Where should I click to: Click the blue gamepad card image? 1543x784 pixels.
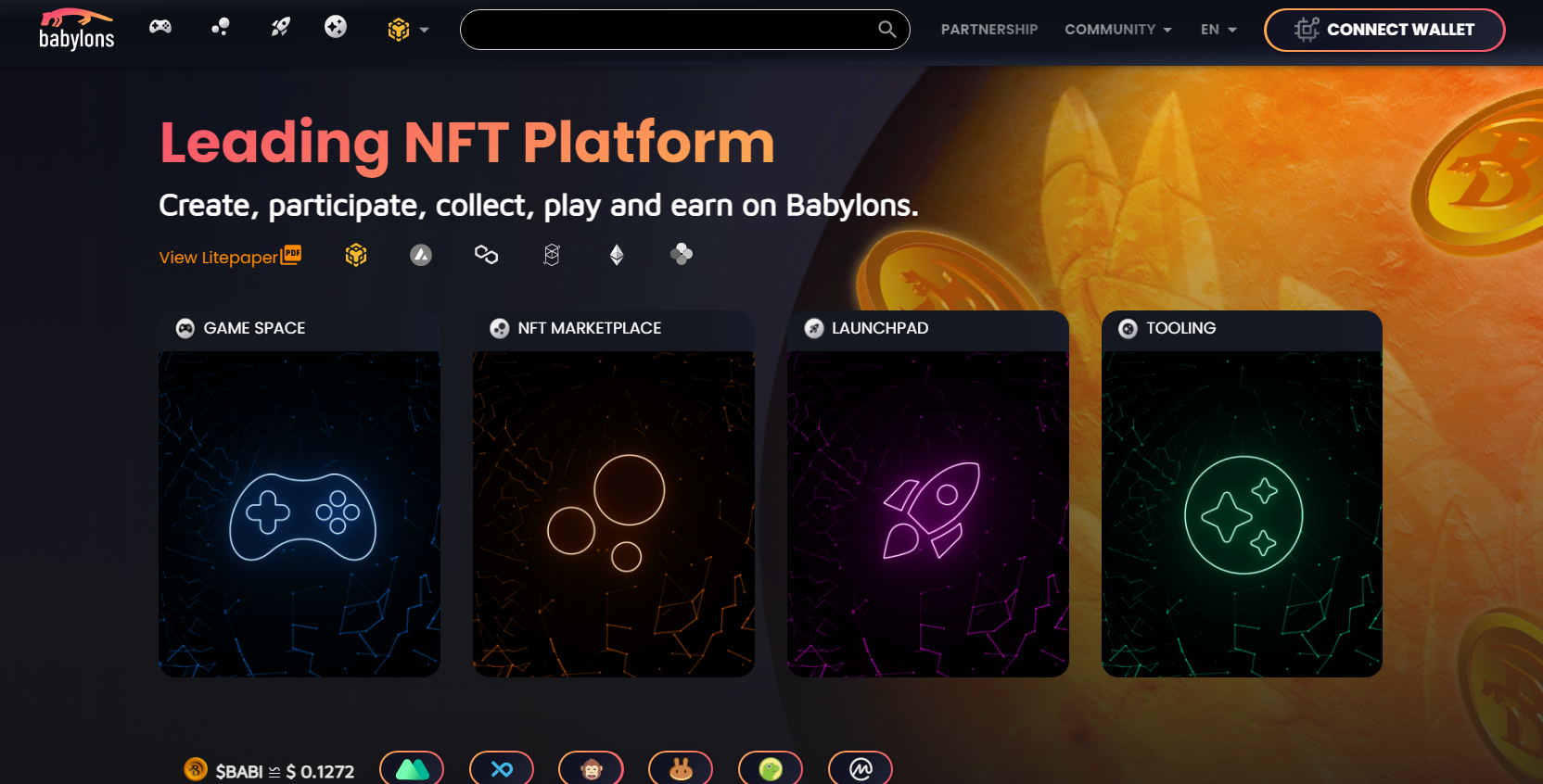[300, 514]
